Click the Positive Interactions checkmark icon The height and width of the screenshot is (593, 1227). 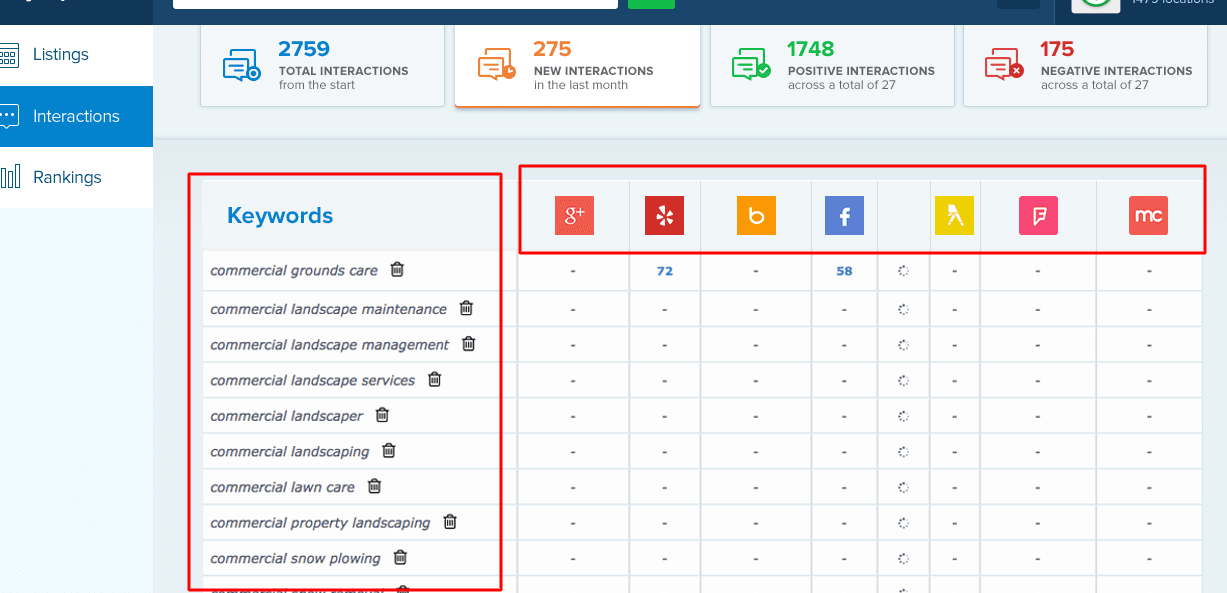point(751,66)
